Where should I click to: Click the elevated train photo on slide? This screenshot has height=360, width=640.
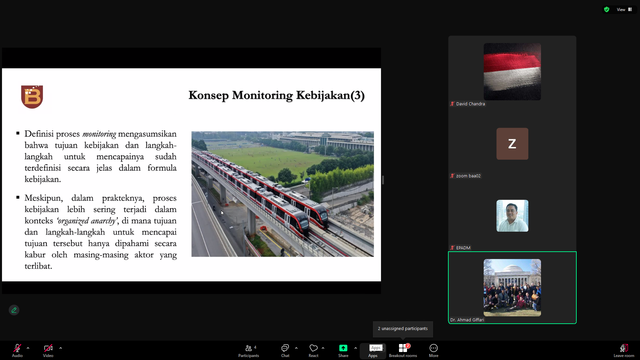point(282,194)
